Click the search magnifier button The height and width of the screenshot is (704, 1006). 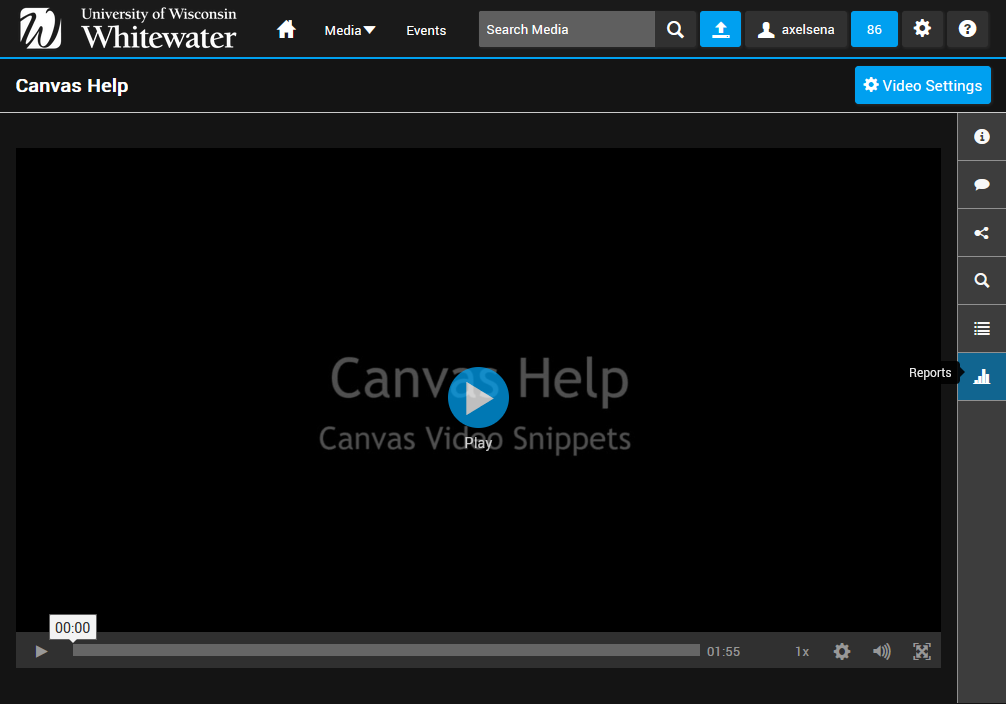(675, 29)
